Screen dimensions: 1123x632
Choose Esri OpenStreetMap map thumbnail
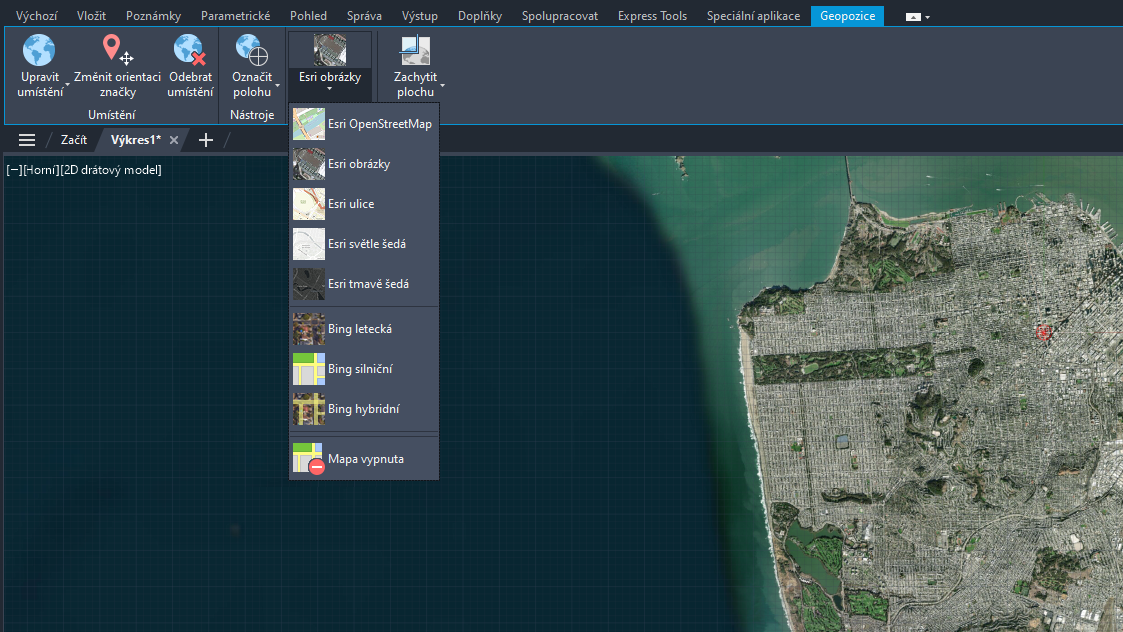tap(309, 124)
